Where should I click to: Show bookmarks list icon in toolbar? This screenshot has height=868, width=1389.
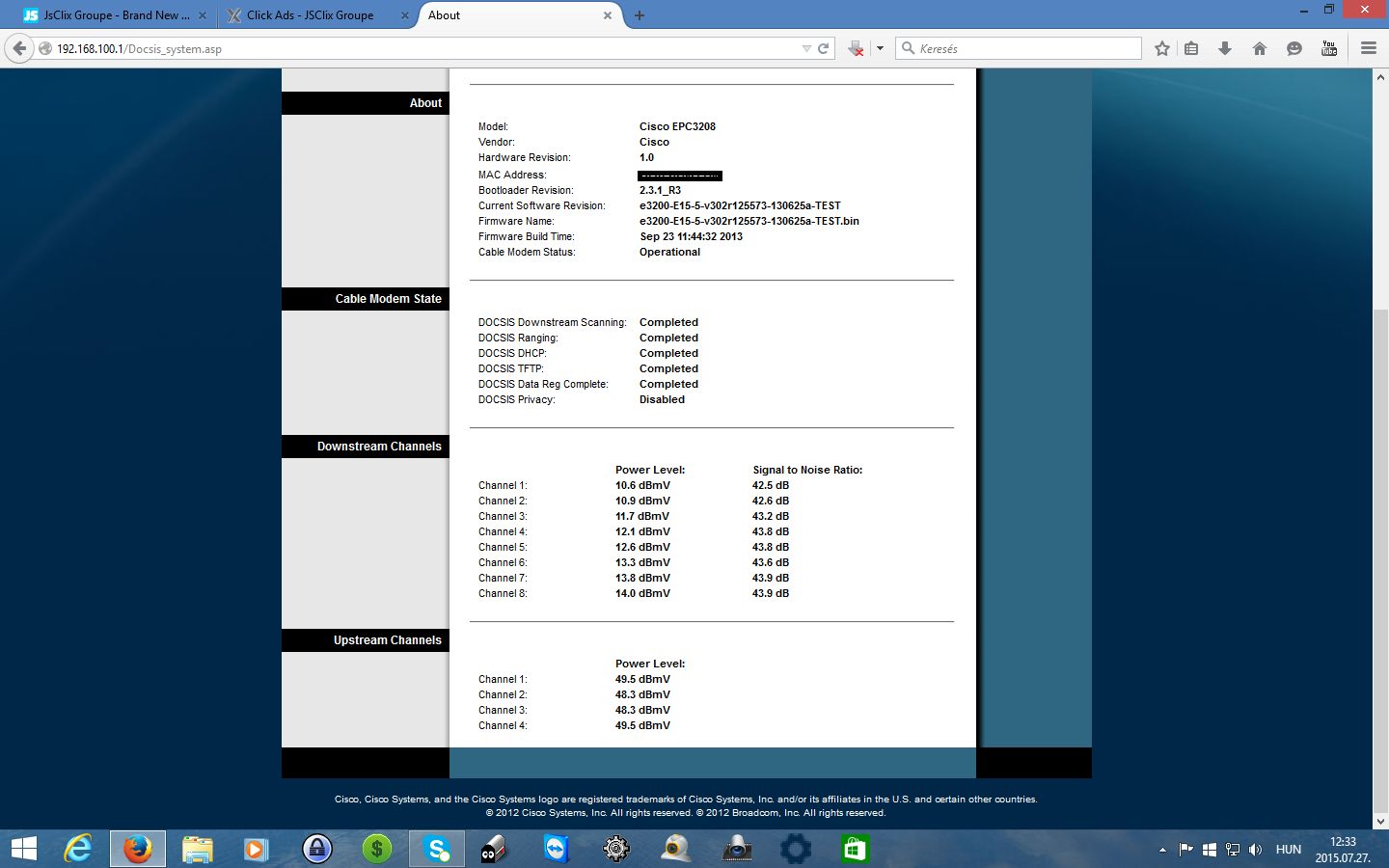pos(1192,48)
